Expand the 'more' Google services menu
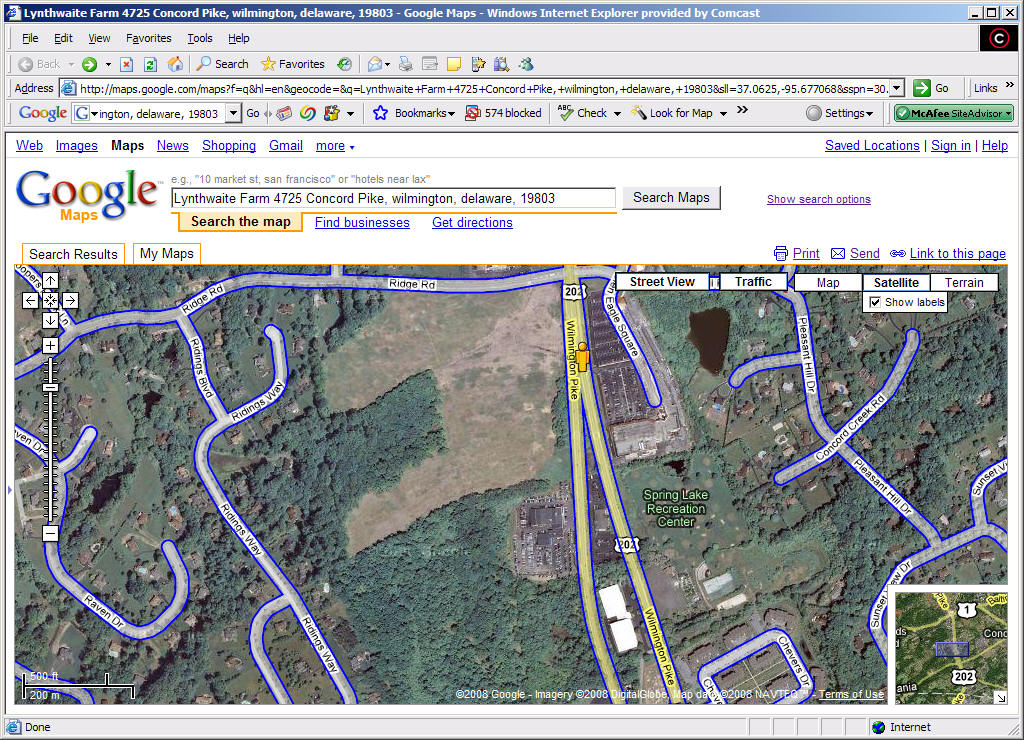Screen dimensions: 1024x740 [335, 146]
